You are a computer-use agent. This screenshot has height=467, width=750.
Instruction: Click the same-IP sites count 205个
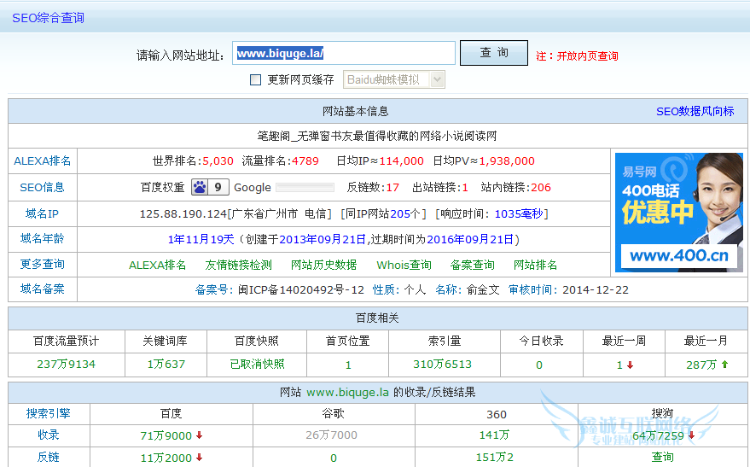[x=405, y=214]
